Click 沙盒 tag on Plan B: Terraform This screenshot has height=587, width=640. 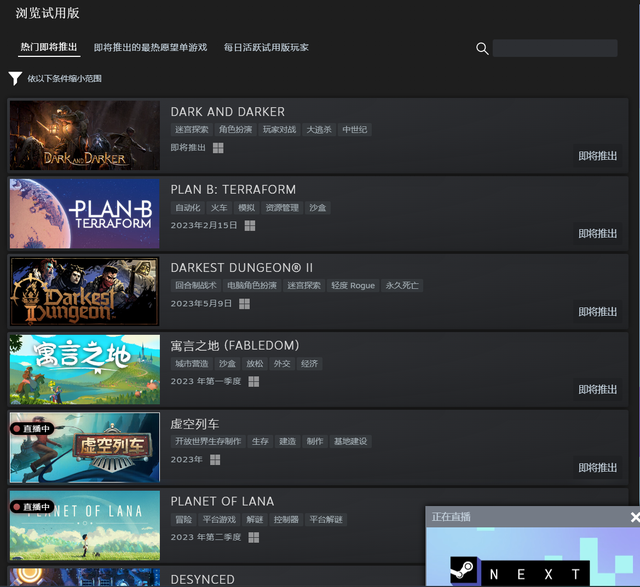point(318,208)
